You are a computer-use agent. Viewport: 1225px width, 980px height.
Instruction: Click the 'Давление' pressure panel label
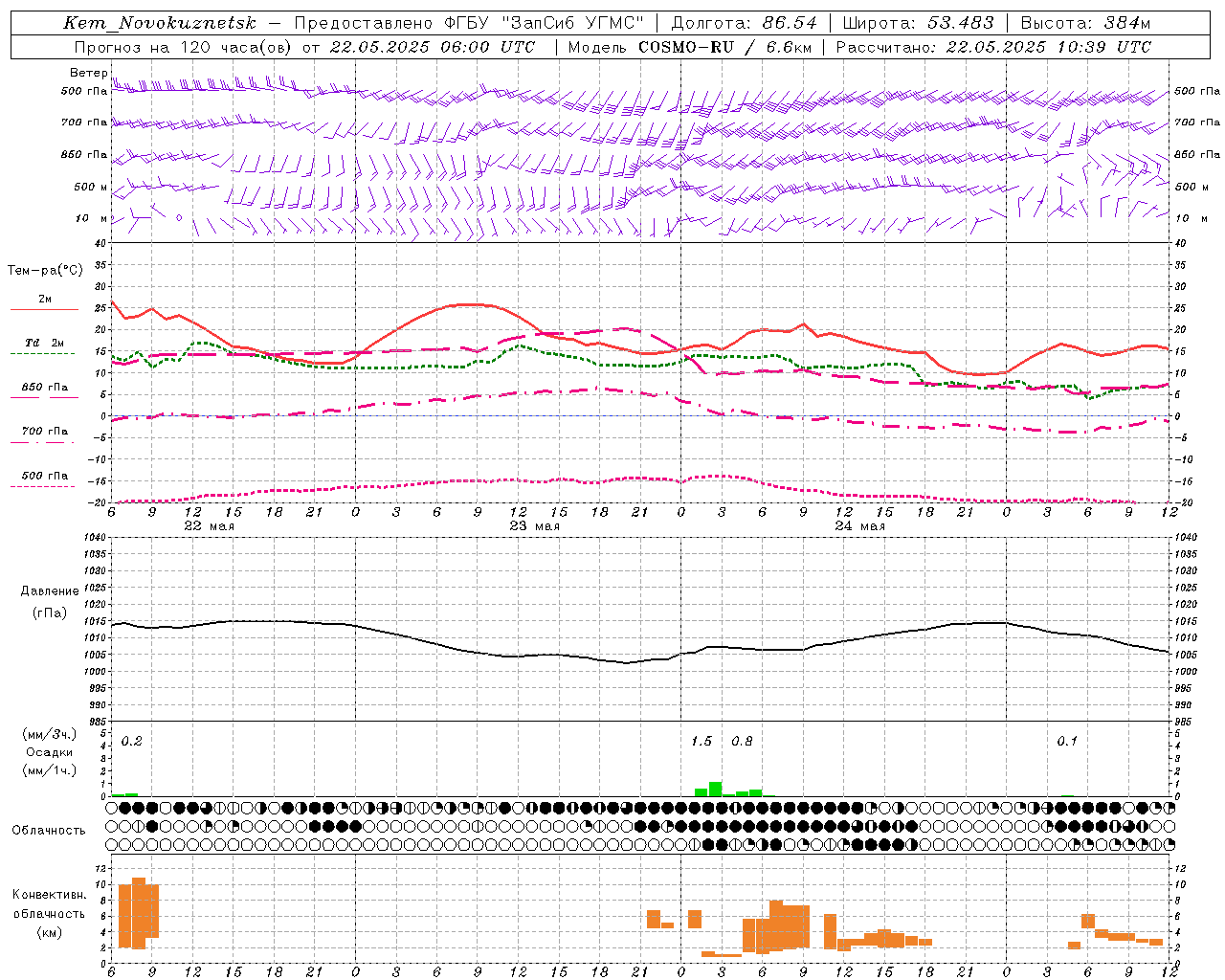coord(50,591)
